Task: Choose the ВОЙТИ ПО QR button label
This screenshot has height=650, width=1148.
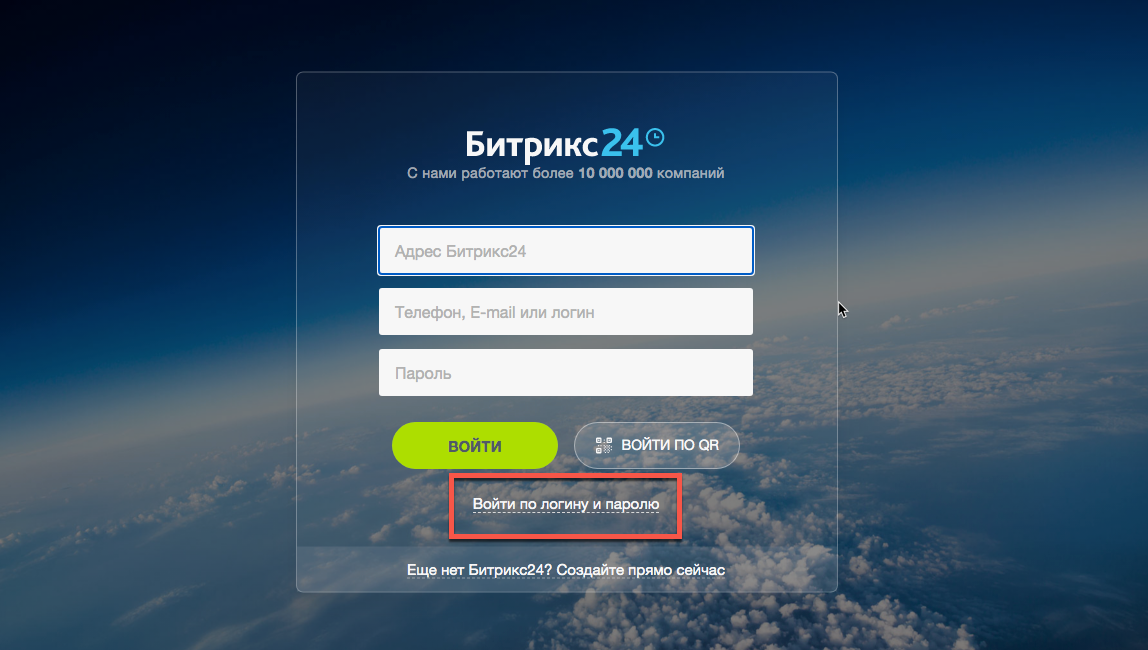Action: click(x=670, y=445)
